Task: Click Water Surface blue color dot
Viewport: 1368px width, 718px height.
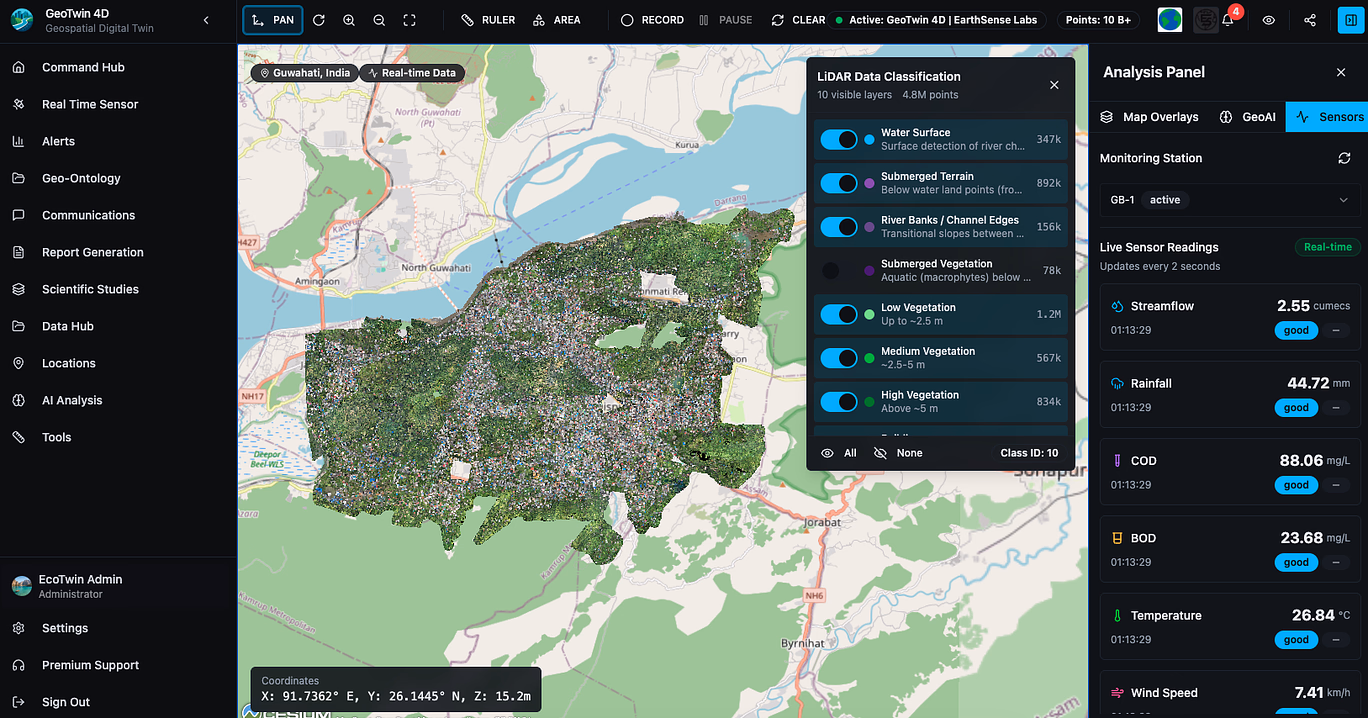Action: [869, 140]
